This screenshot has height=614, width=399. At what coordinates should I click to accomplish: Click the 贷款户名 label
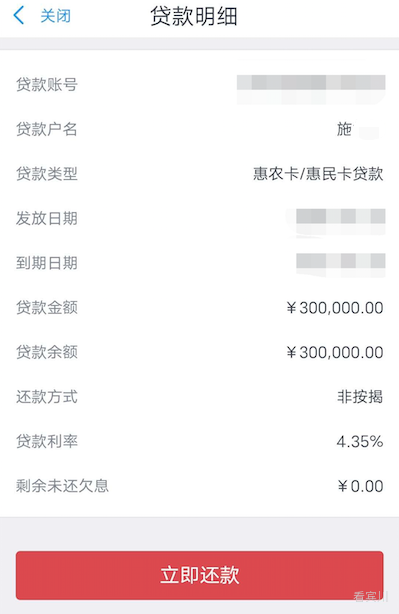point(47,129)
